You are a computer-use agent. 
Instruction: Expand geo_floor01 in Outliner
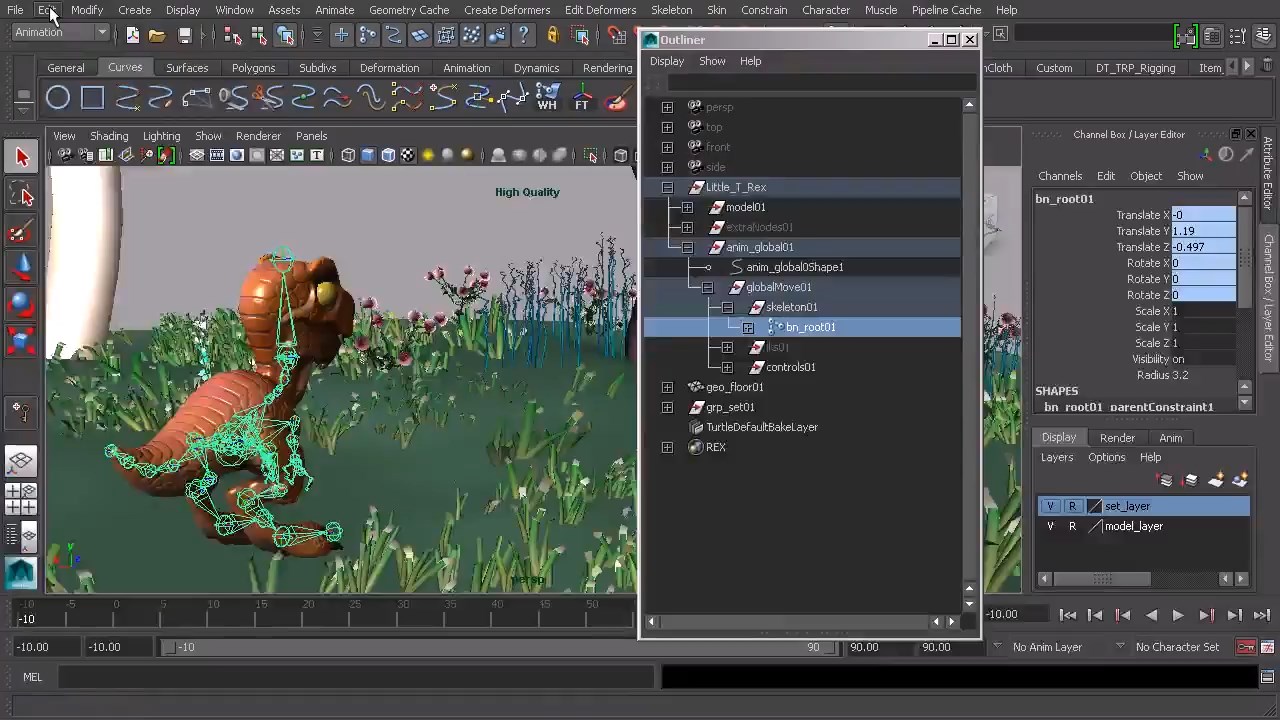click(x=667, y=387)
